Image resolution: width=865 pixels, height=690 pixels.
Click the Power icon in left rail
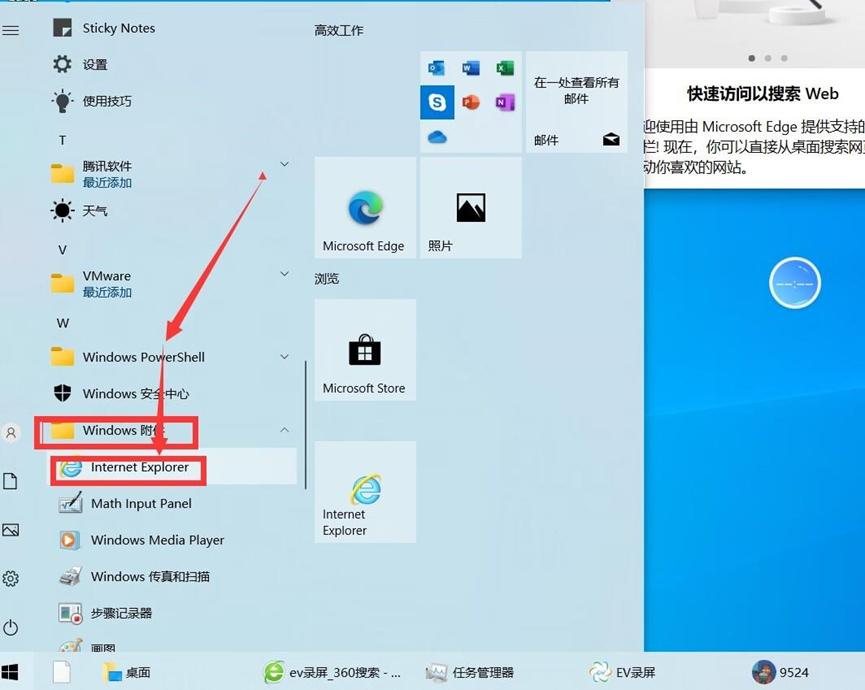click(x=11, y=628)
